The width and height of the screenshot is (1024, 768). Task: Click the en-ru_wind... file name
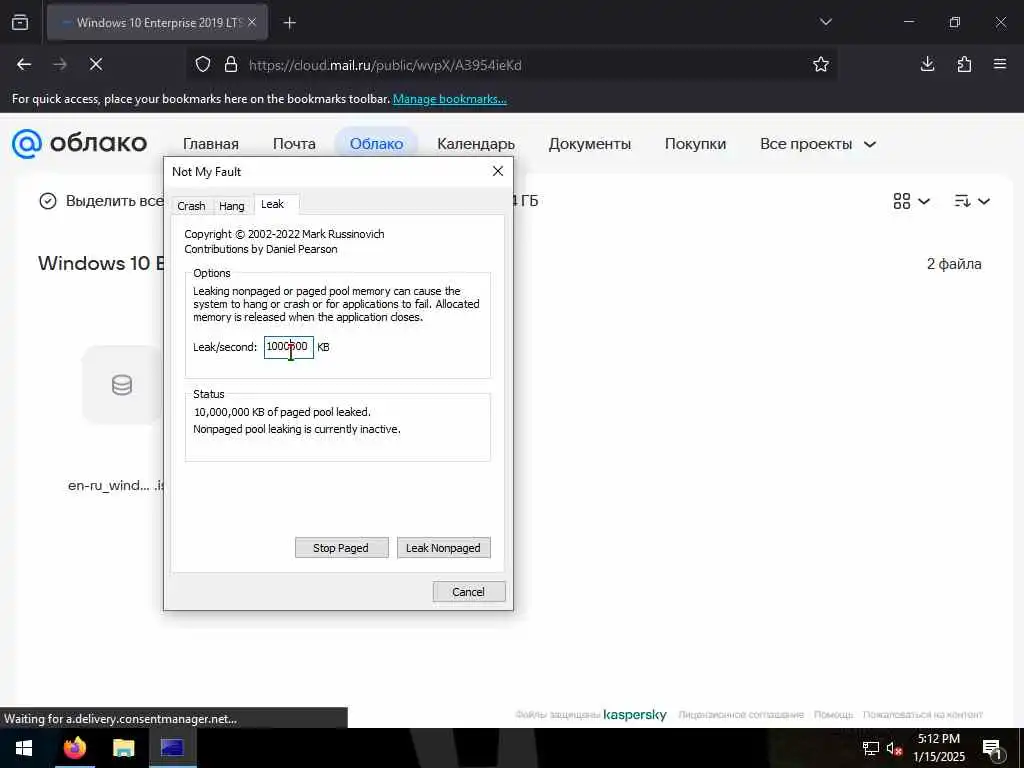tap(115, 485)
